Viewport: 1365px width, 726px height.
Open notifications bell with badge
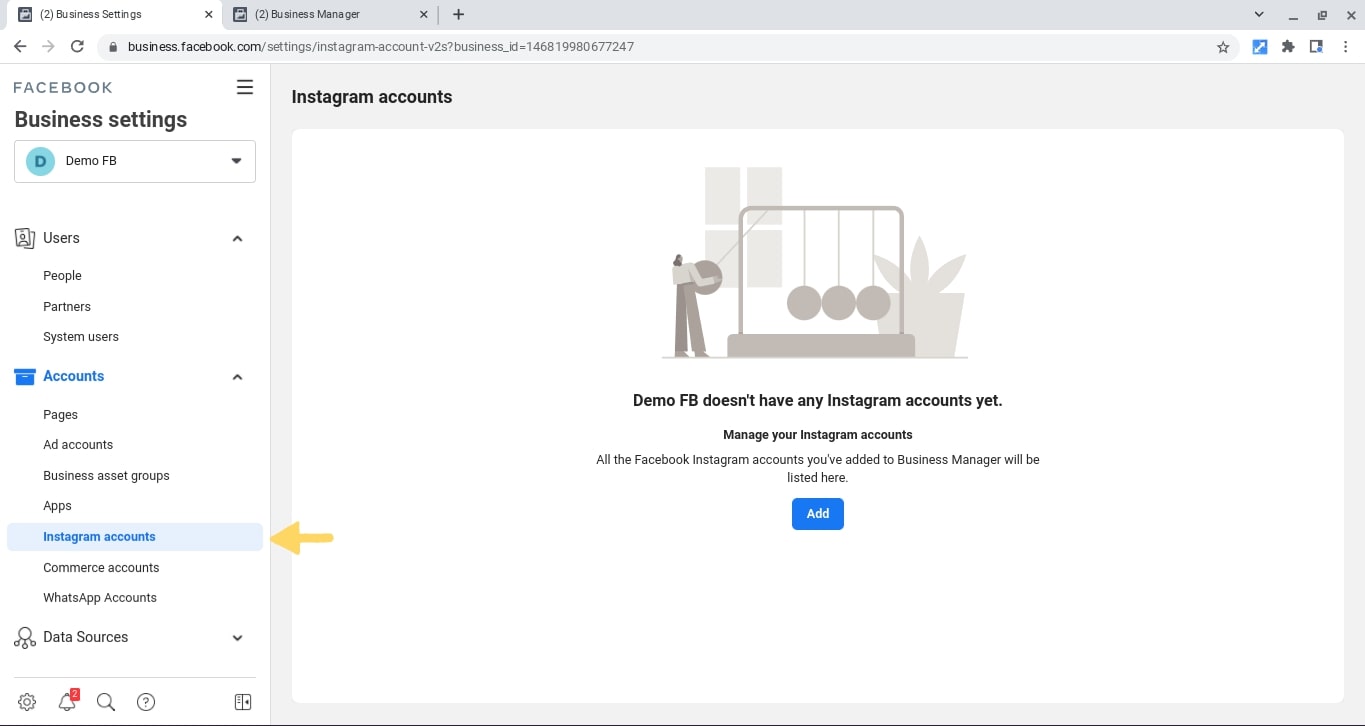67,701
